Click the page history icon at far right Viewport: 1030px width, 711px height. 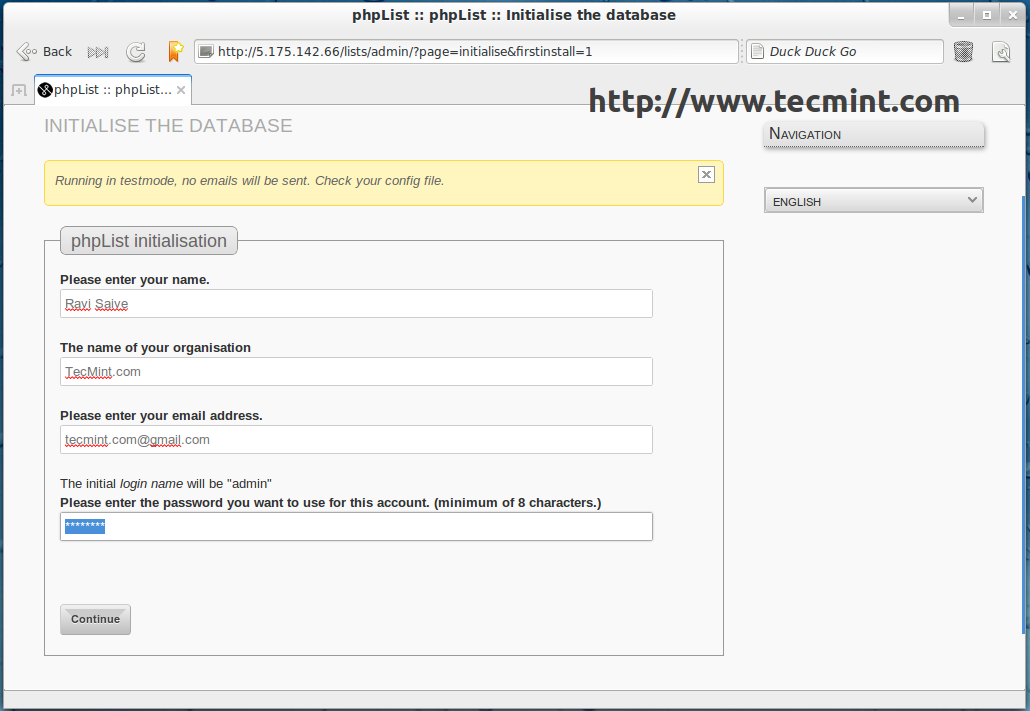[x=1001, y=52]
